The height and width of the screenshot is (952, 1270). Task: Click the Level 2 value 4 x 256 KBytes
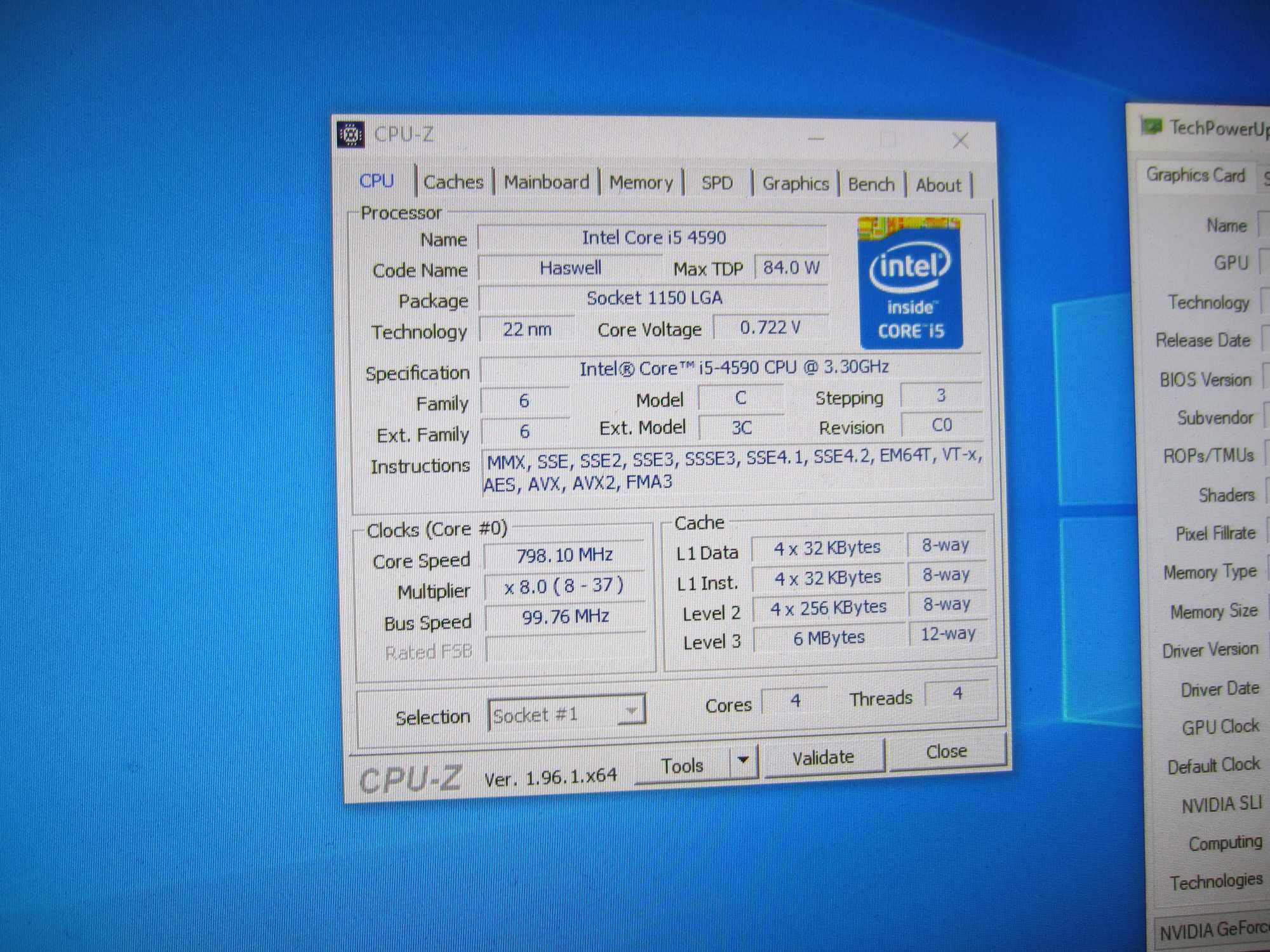point(829,607)
